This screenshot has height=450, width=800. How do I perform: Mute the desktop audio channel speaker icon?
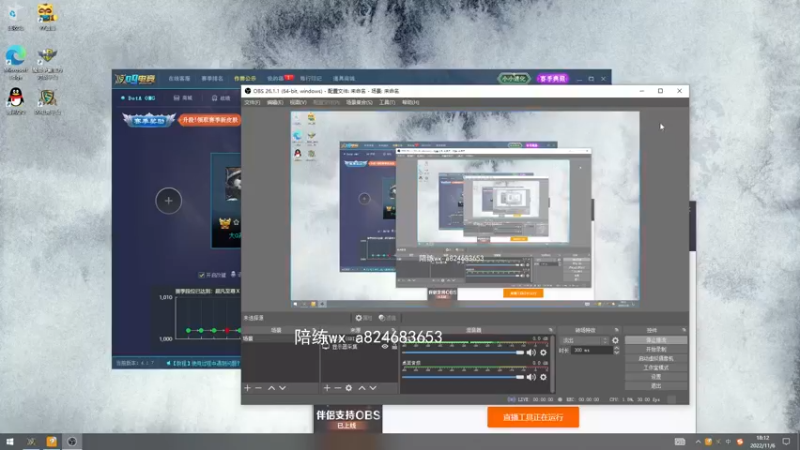(x=531, y=377)
